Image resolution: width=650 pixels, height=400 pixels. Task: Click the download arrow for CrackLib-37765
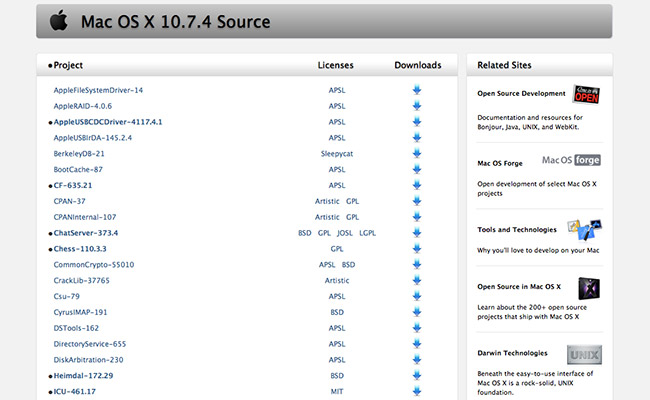[x=416, y=280]
